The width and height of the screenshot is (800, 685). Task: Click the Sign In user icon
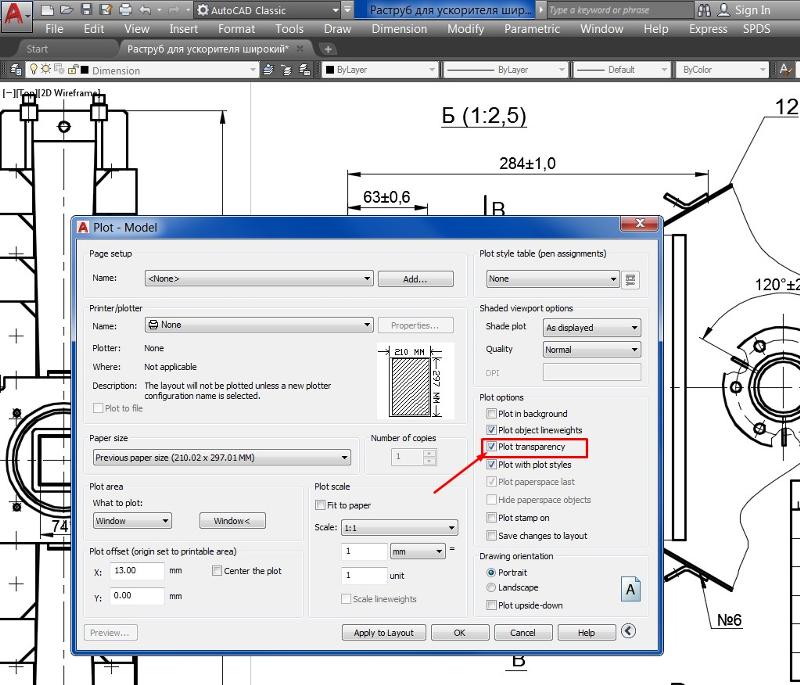pyautogui.click(x=723, y=10)
